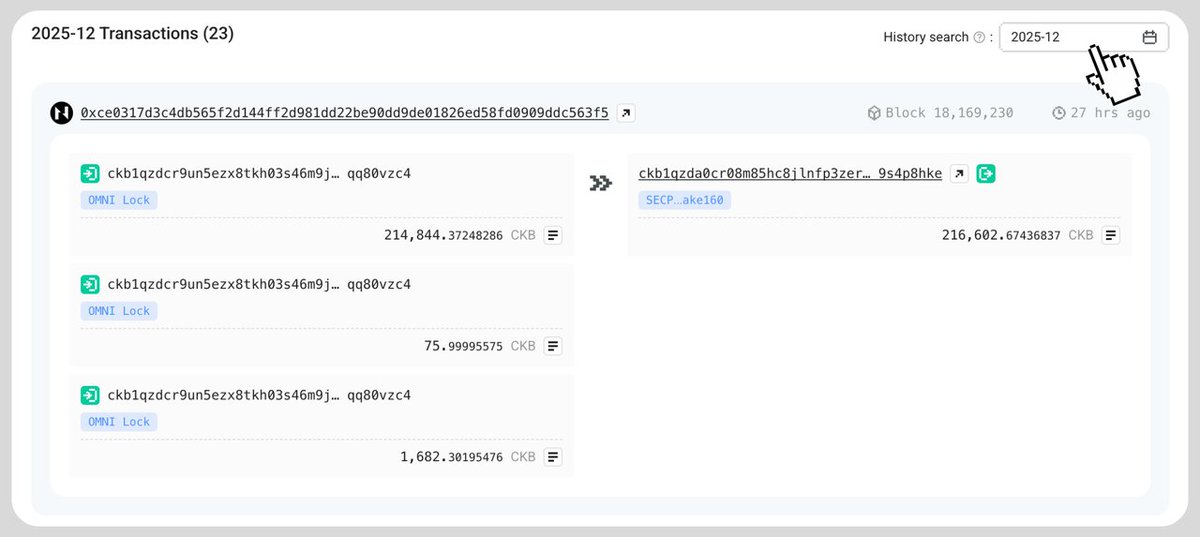Screen dimensions: 1200x537
Task: Click the History search label
Action: pyautogui.click(x=926, y=37)
